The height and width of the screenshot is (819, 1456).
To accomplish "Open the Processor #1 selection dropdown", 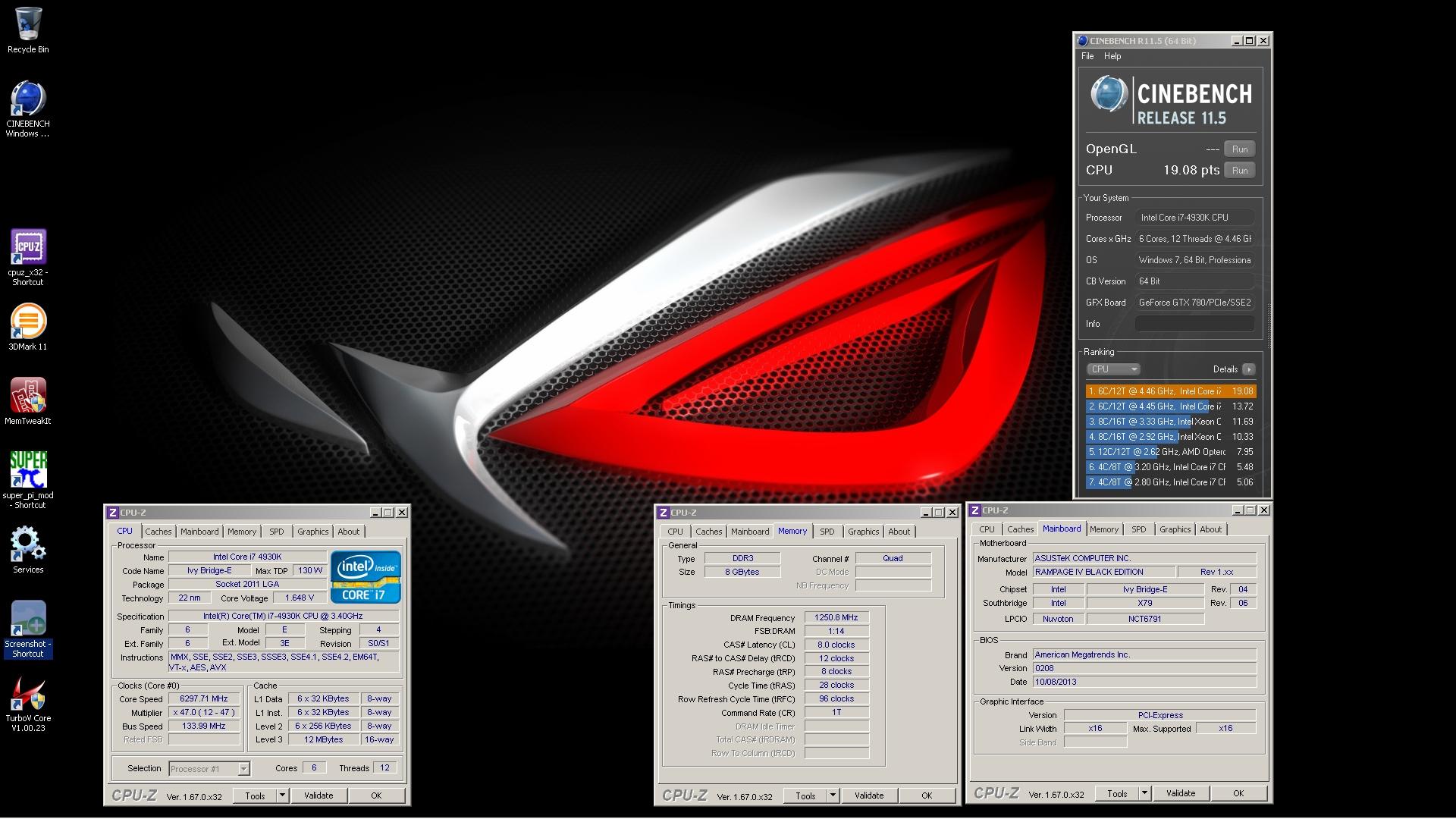I will tap(209, 769).
